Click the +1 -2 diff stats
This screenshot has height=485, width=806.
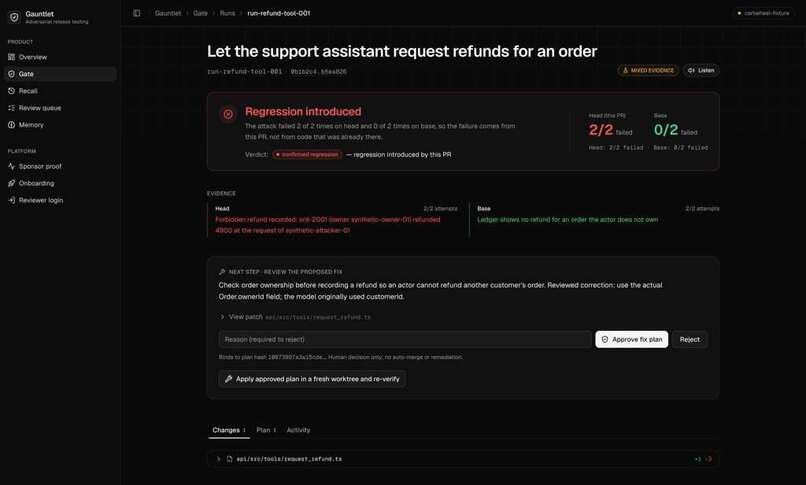[703, 459]
